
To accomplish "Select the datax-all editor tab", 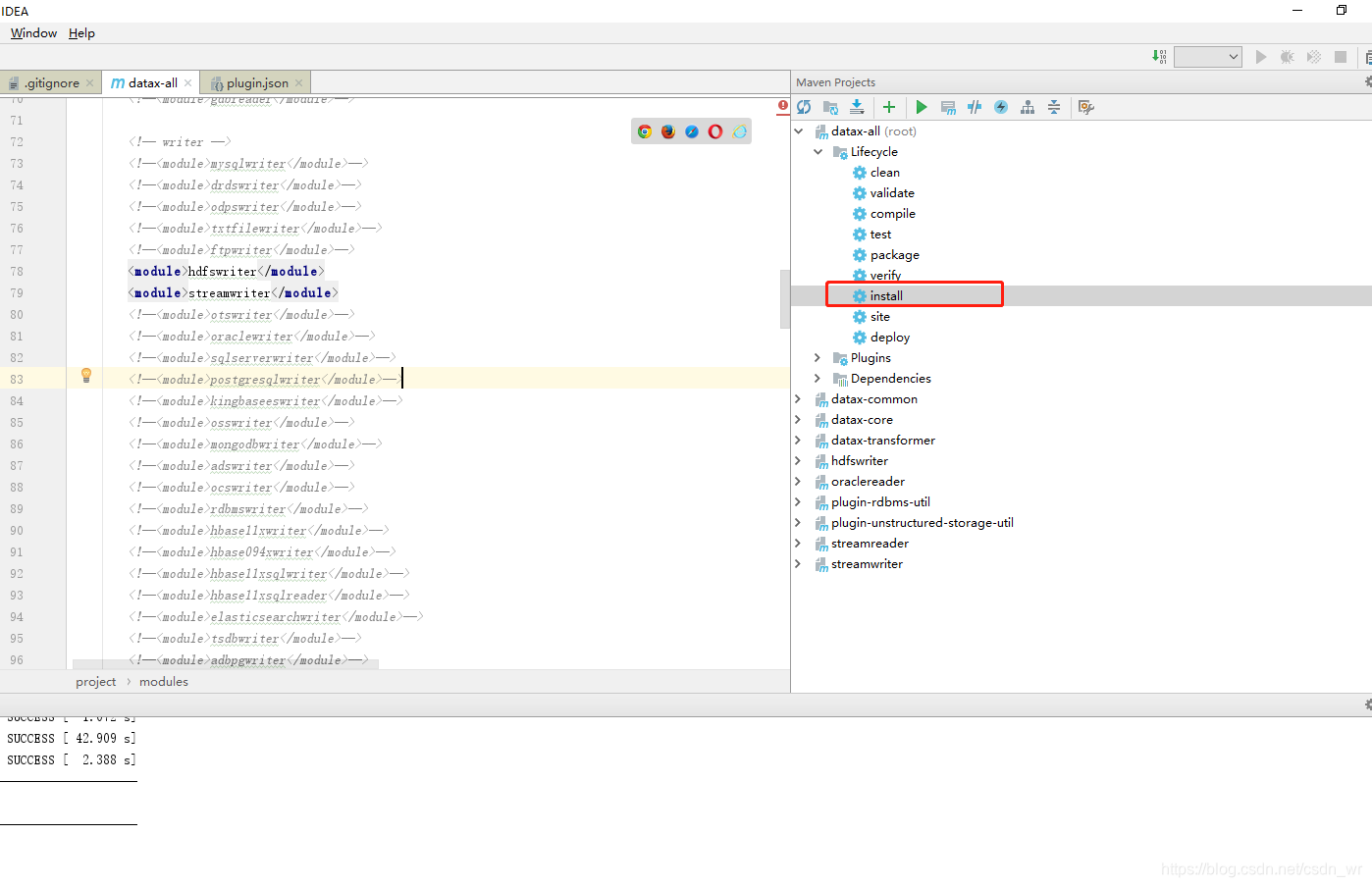I will (151, 83).
